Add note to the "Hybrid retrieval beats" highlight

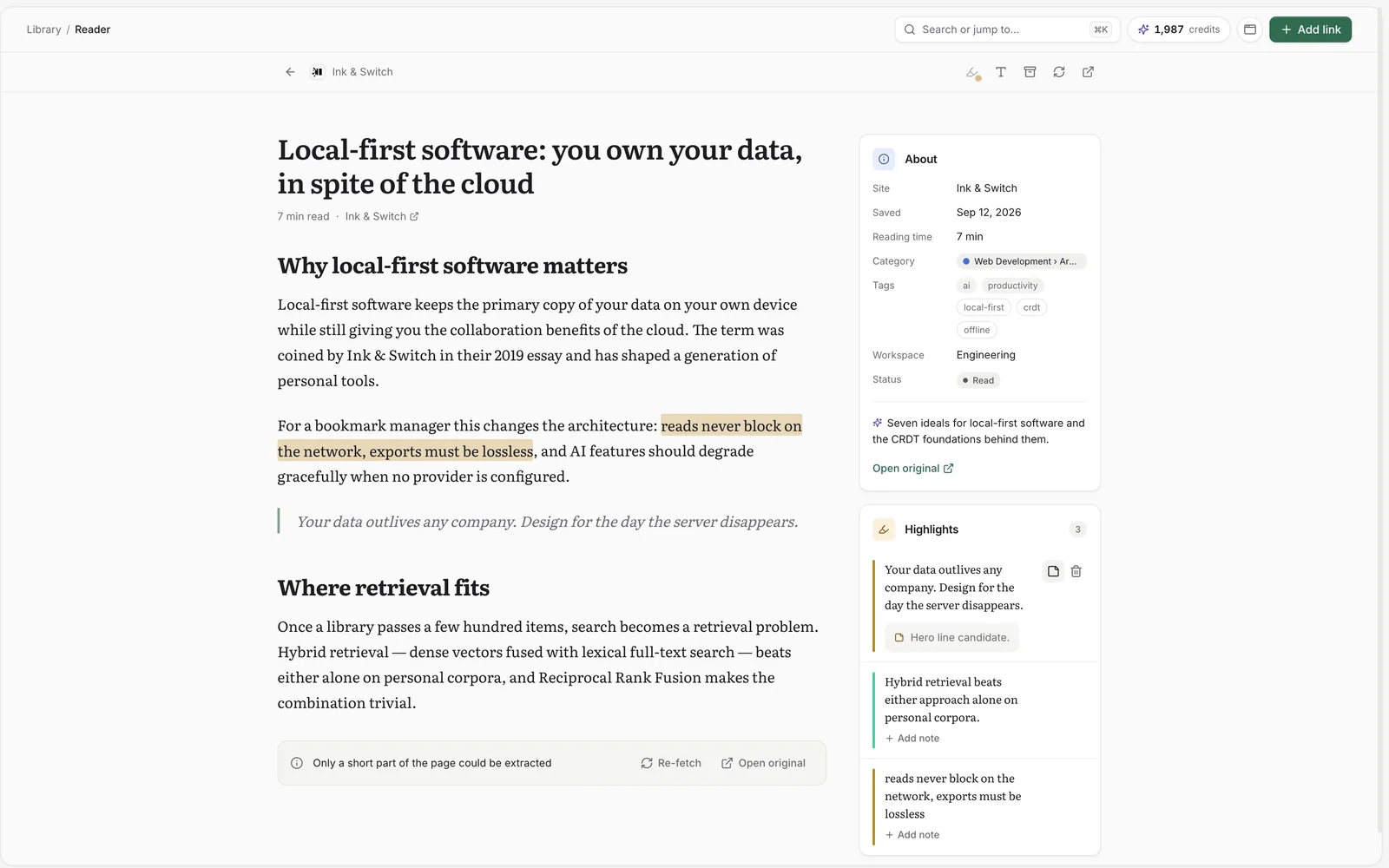click(912, 739)
